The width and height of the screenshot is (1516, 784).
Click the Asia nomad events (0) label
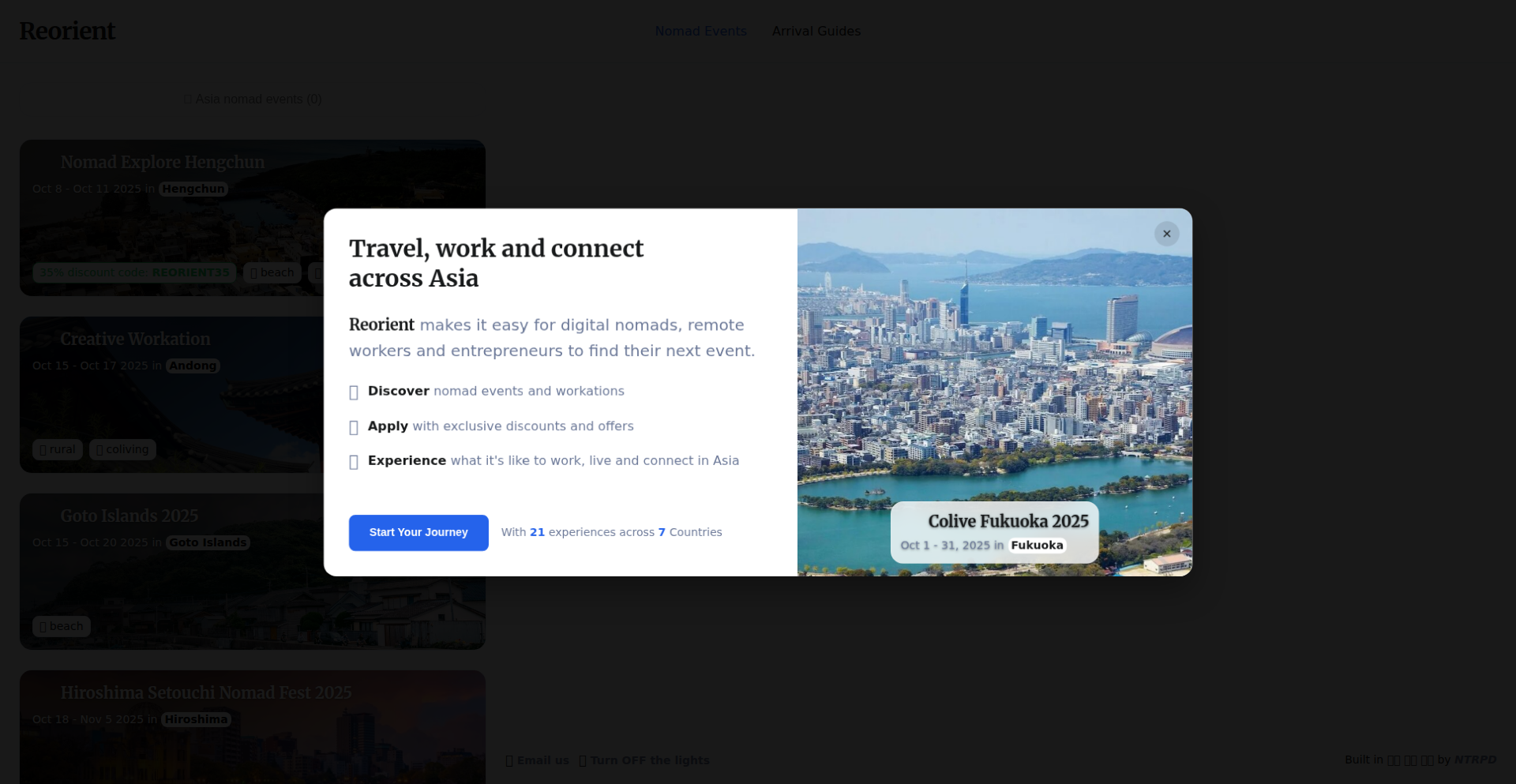pyautogui.click(x=253, y=99)
